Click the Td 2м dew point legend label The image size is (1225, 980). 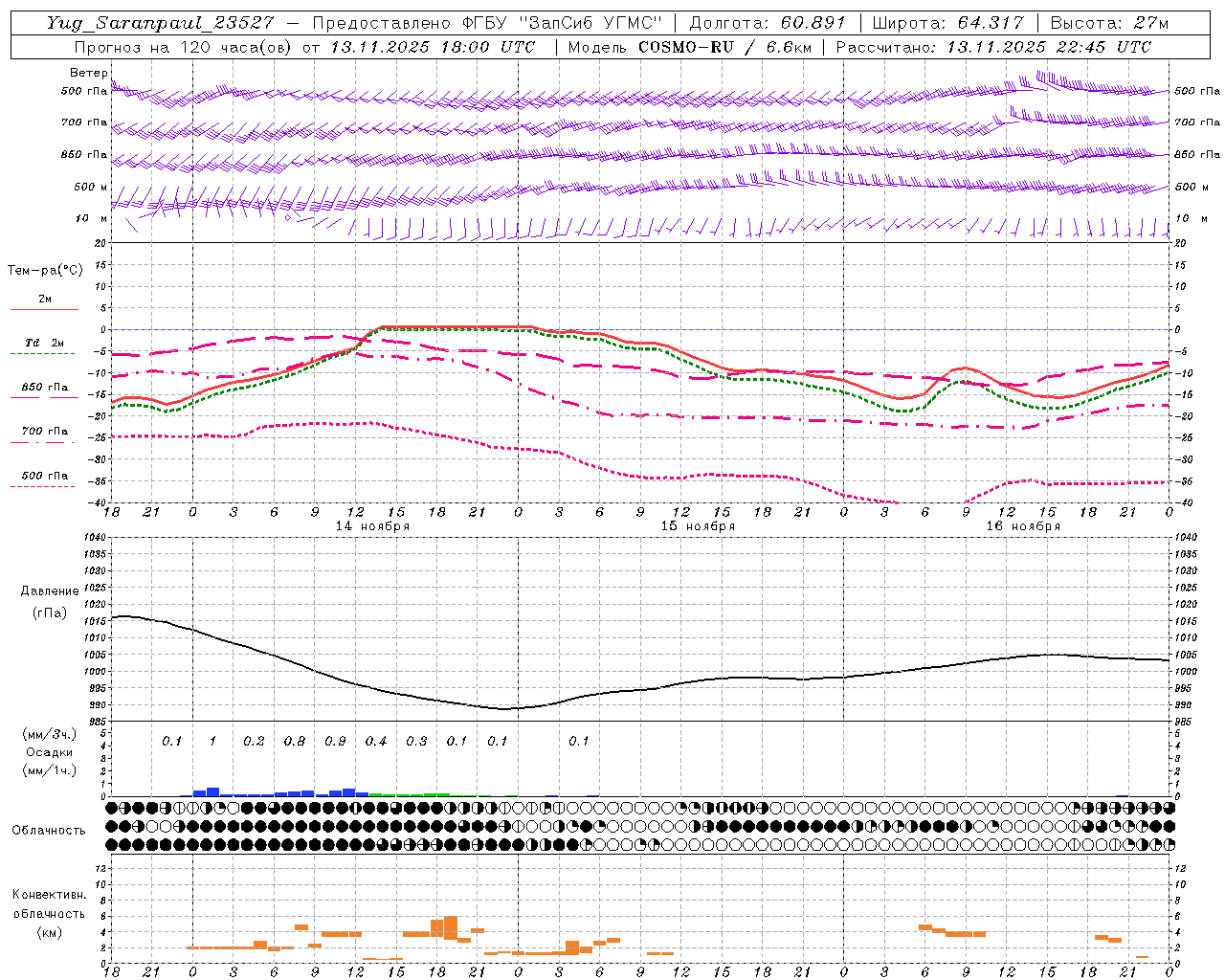(45, 343)
